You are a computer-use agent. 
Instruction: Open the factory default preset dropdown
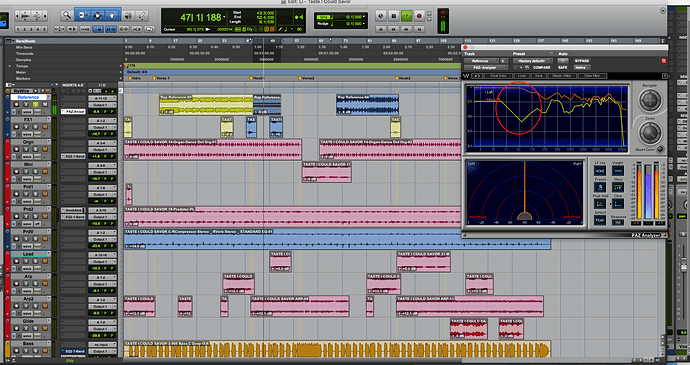(532, 61)
